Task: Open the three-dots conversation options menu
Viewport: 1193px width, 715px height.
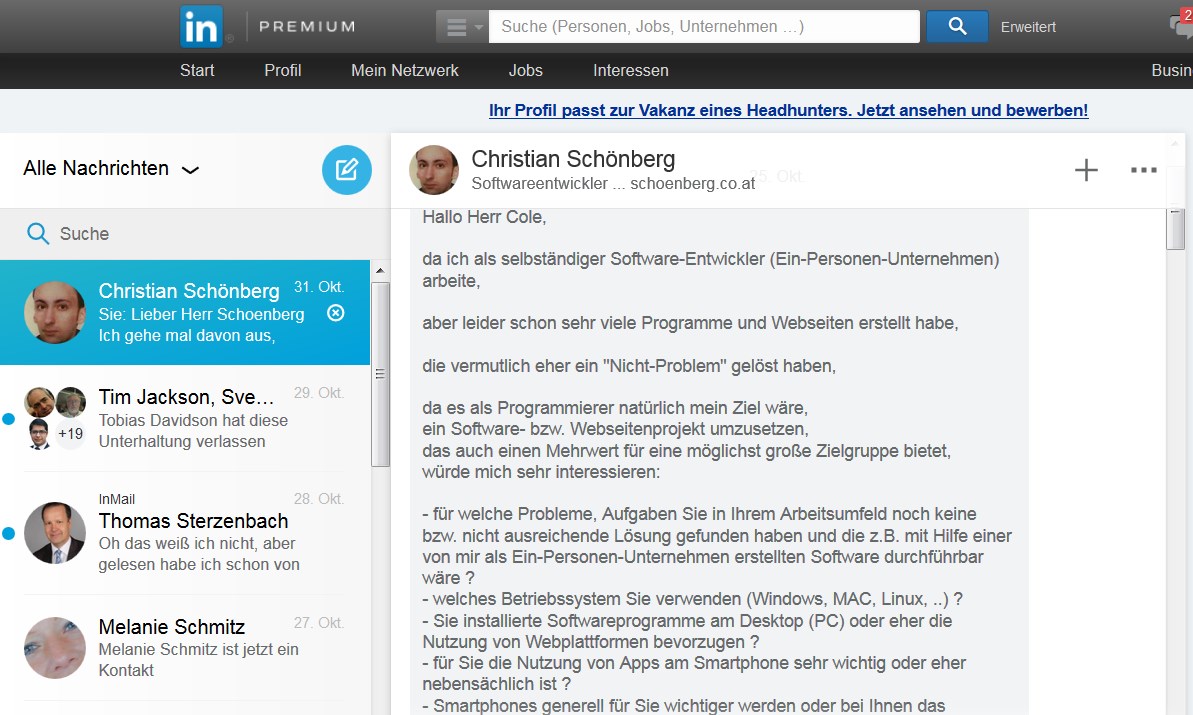Action: click(x=1143, y=170)
